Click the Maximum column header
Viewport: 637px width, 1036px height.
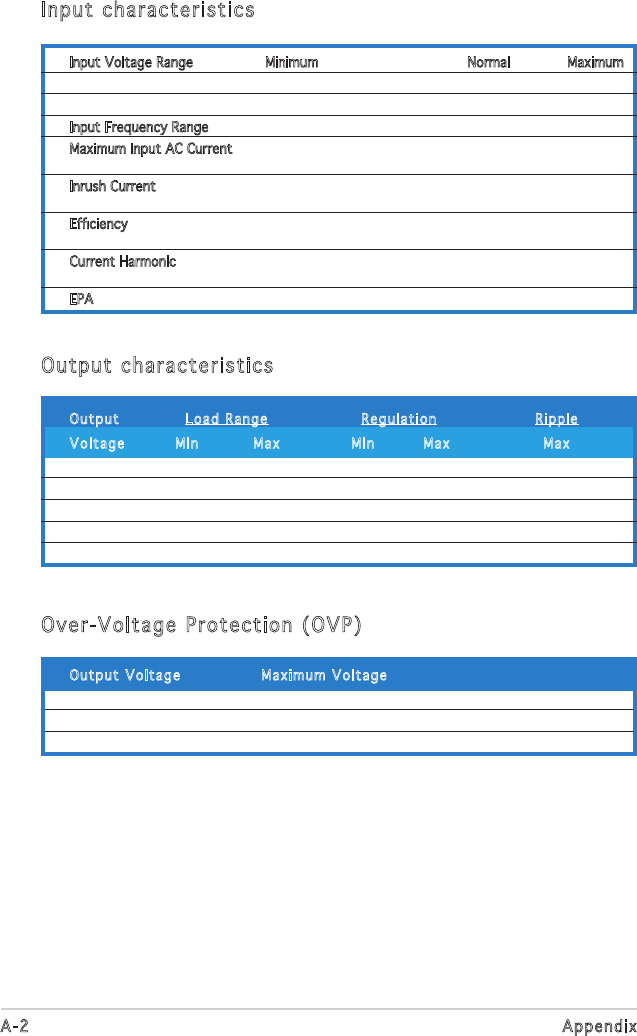[x=595, y=62]
